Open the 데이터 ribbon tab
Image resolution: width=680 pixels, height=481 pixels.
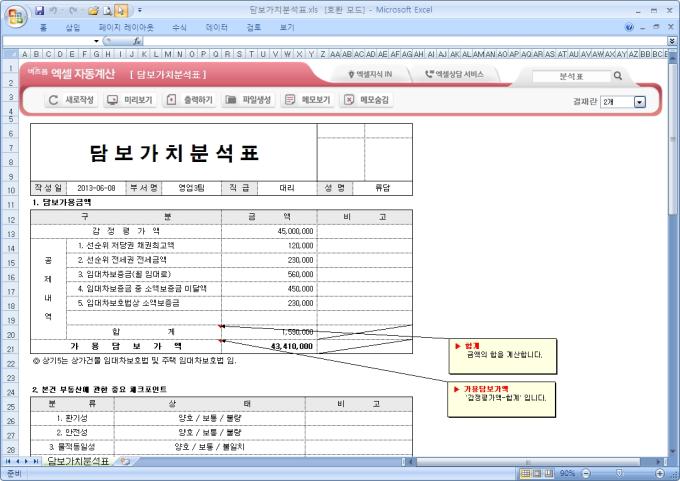pyautogui.click(x=216, y=28)
